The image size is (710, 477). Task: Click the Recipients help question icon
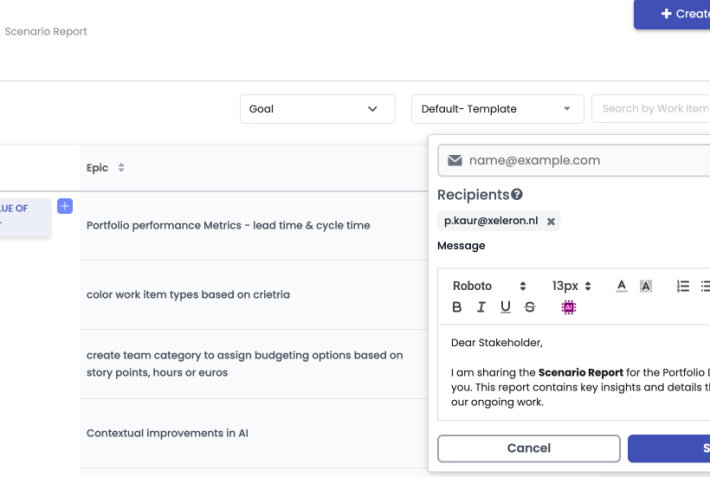pos(517,195)
